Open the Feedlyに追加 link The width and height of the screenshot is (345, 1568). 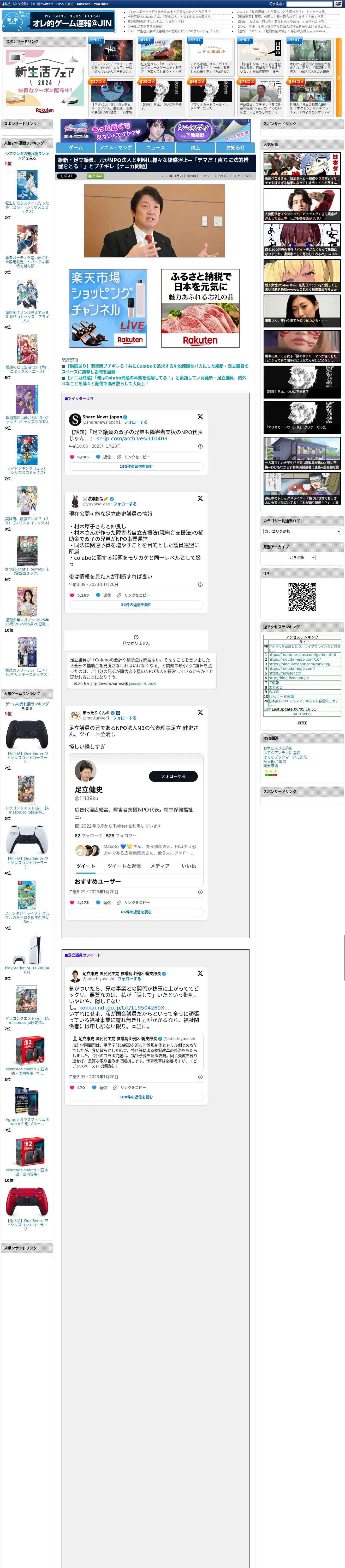pos(275,762)
